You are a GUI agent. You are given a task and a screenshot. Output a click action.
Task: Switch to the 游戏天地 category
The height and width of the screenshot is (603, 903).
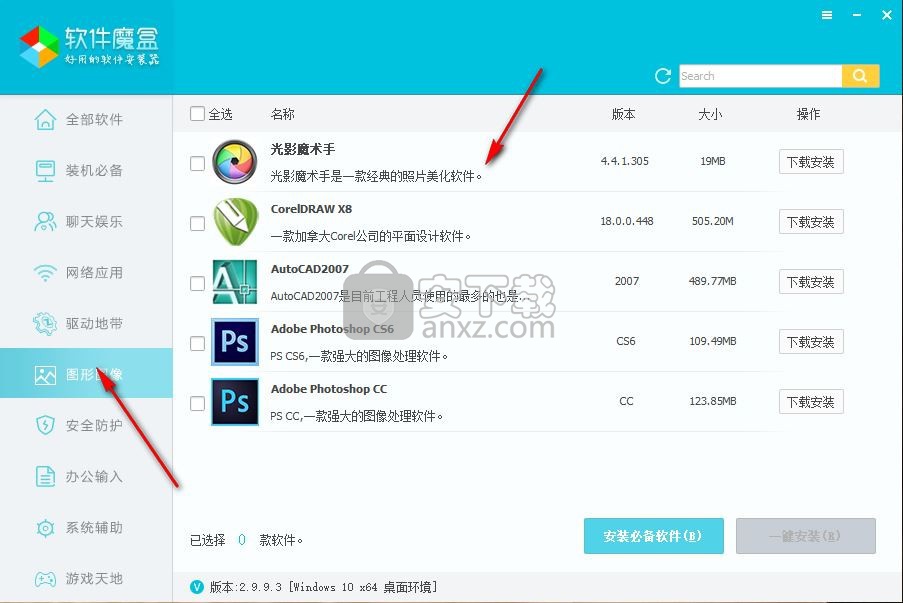coord(86,579)
